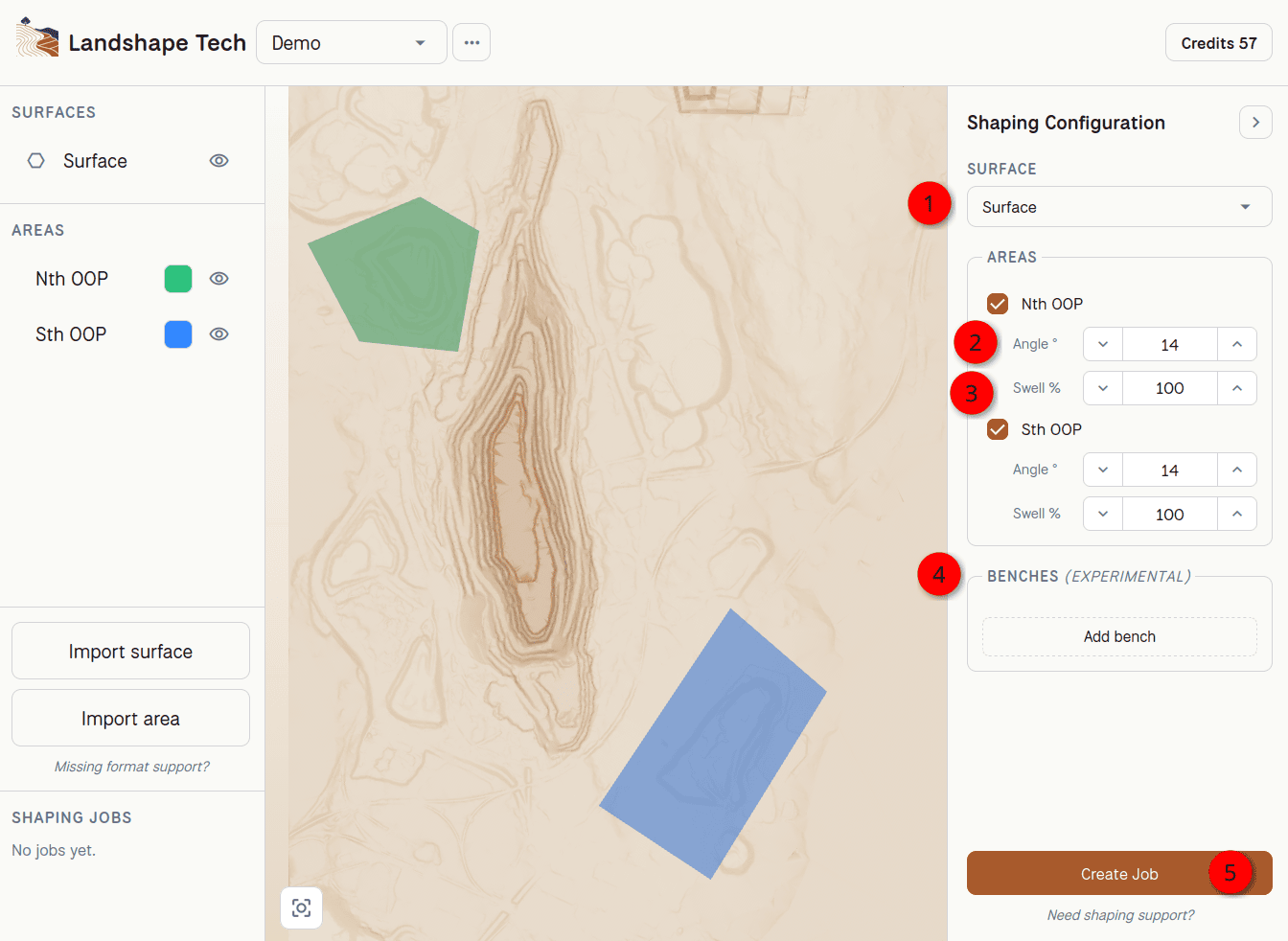1288x941 pixels.
Task: Increase Nth OOP Angle with up arrow
Action: 1237,344
